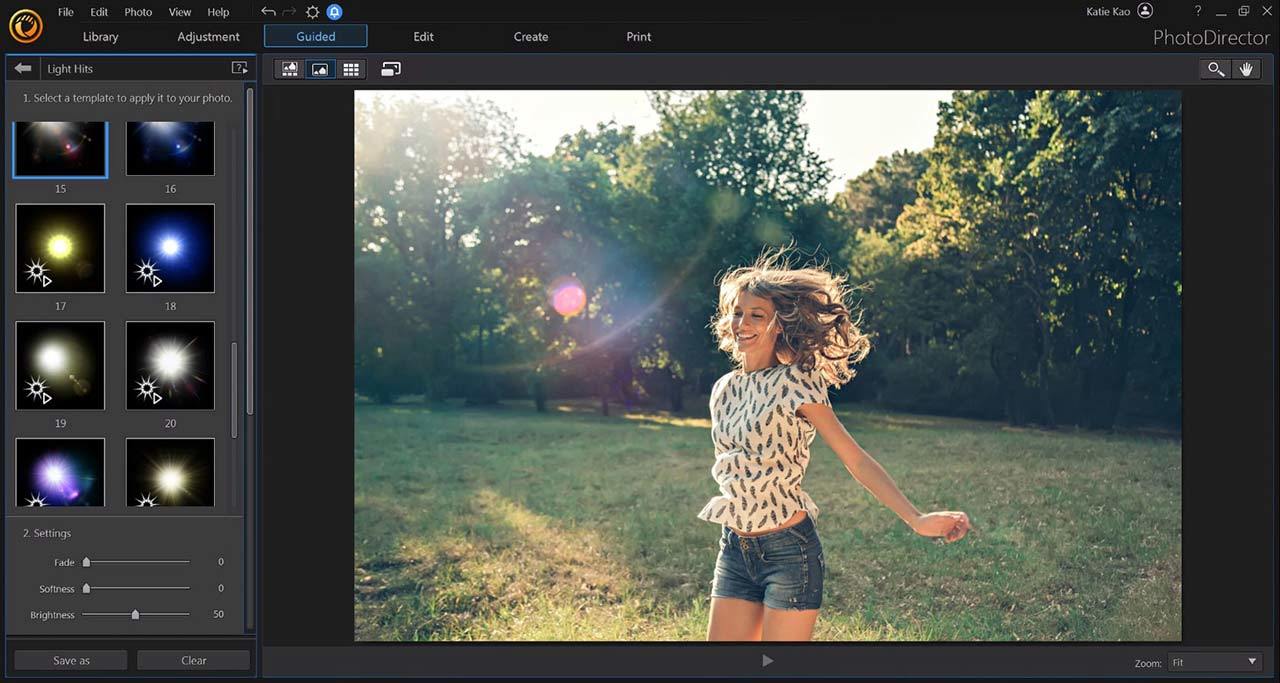
Task: Open preferences with the gear icon
Action: coord(312,12)
